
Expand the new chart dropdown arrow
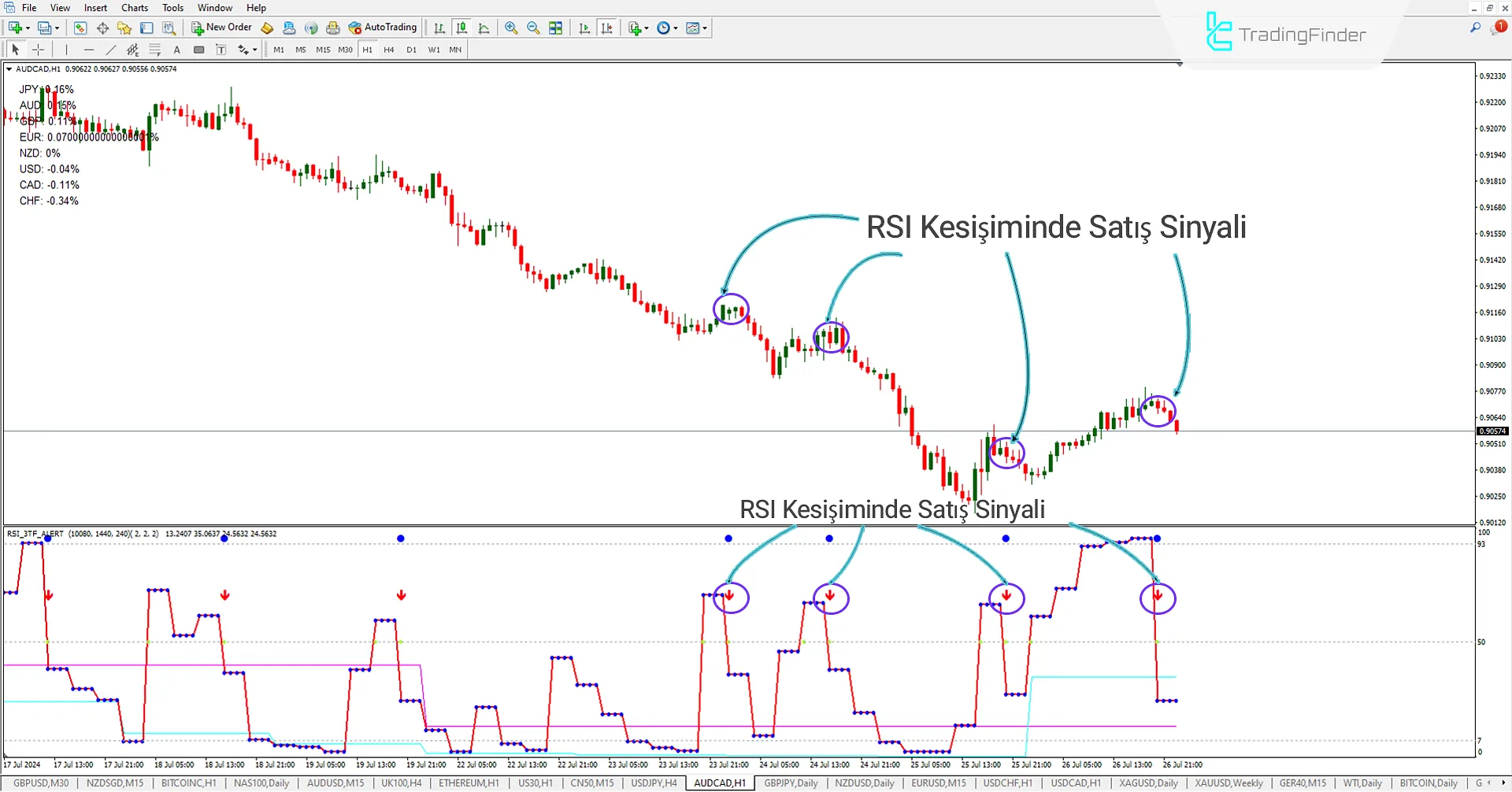28,28
